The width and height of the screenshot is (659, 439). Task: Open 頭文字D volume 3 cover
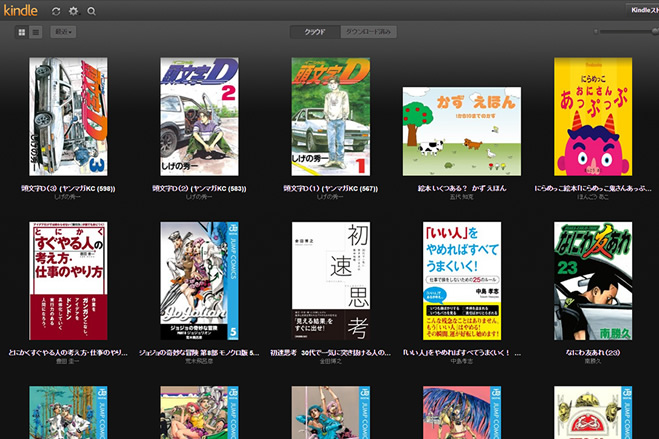(68, 117)
